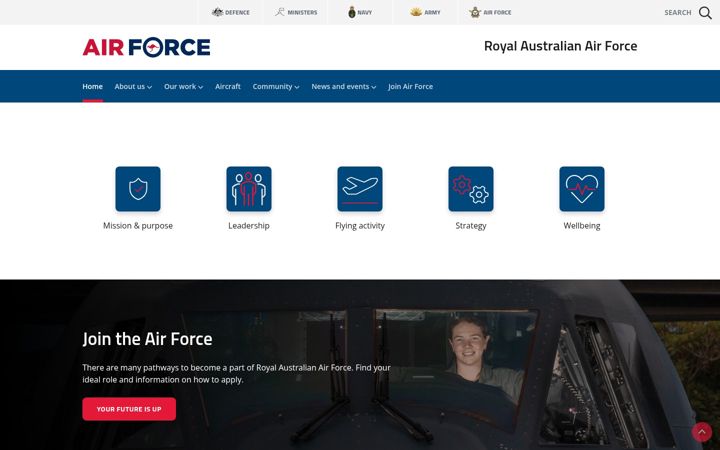
Task: Open the Aircraft nav item
Action: click(x=228, y=86)
